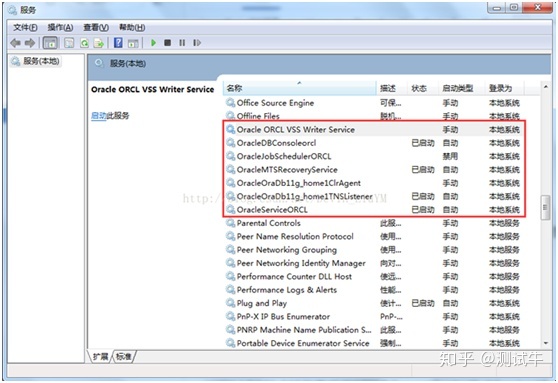
Task: Click the Services icon in the title bar
Action: click(12, 10)
